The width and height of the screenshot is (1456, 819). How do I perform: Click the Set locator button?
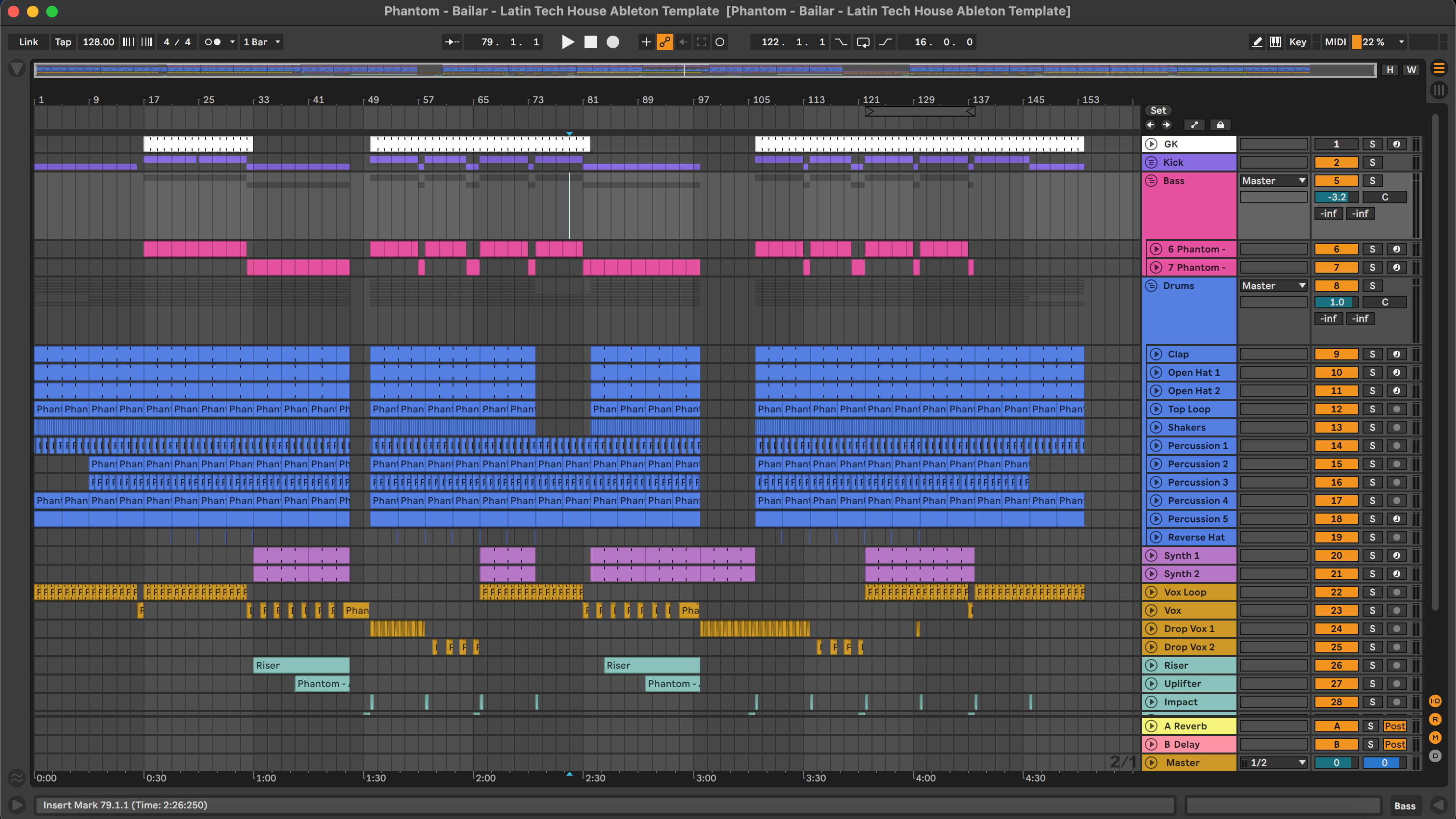pos(1157,110)
